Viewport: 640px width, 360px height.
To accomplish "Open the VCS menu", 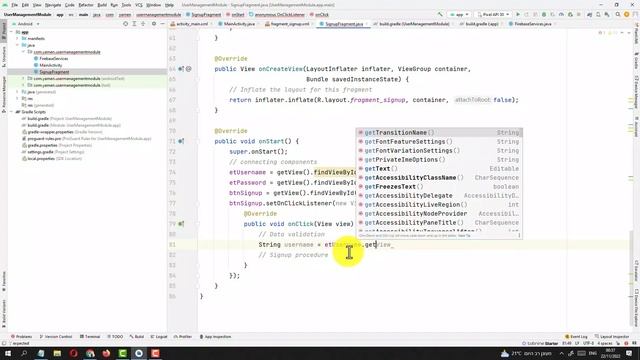I will tap(139, 5).
